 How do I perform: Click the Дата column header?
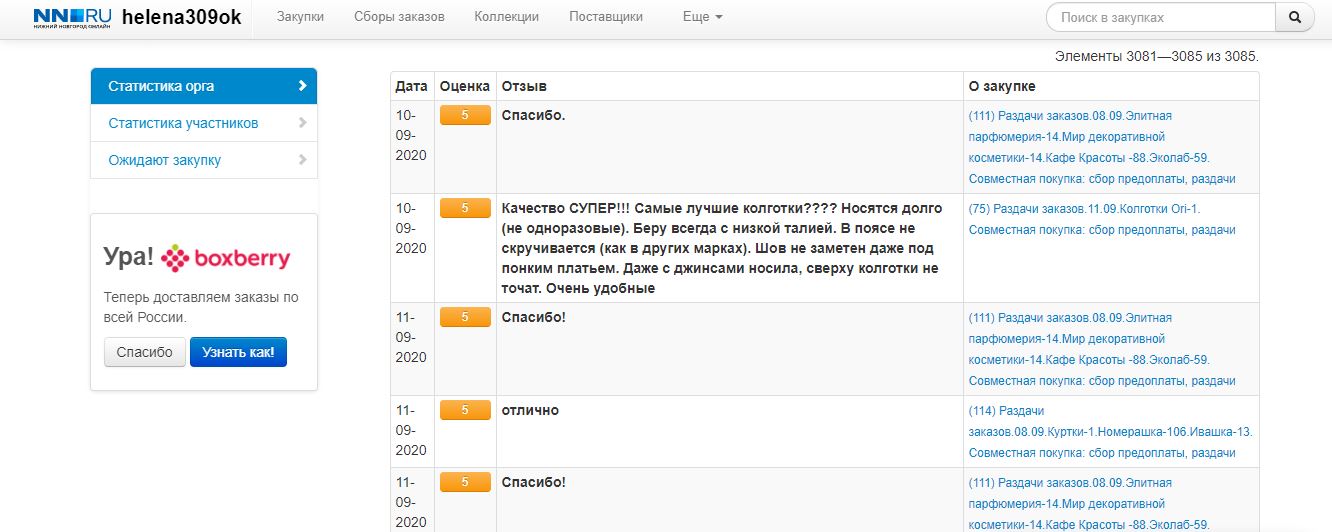click(411, 86)
